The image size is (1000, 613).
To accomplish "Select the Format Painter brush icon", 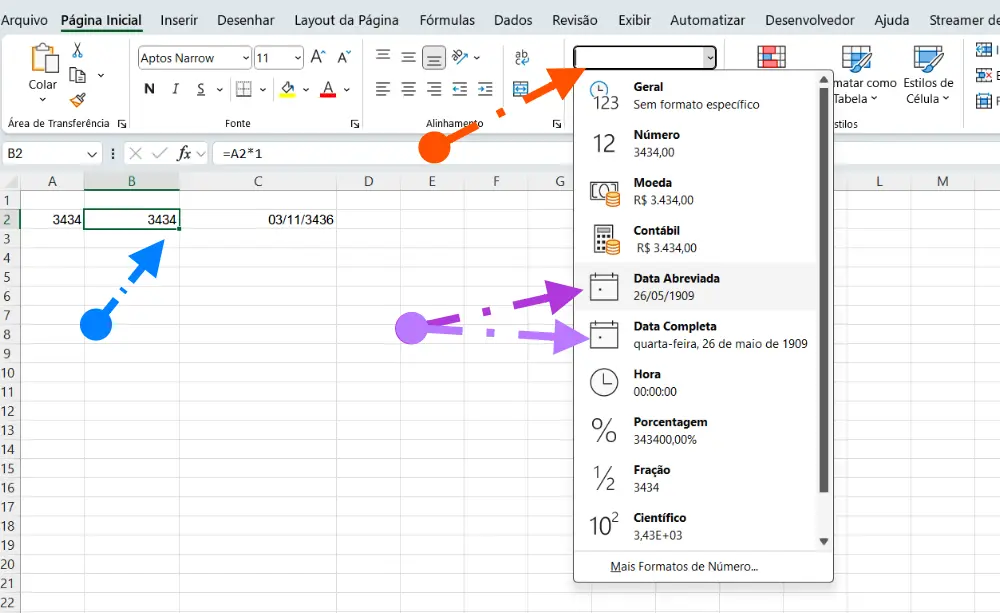I will 77,99.
